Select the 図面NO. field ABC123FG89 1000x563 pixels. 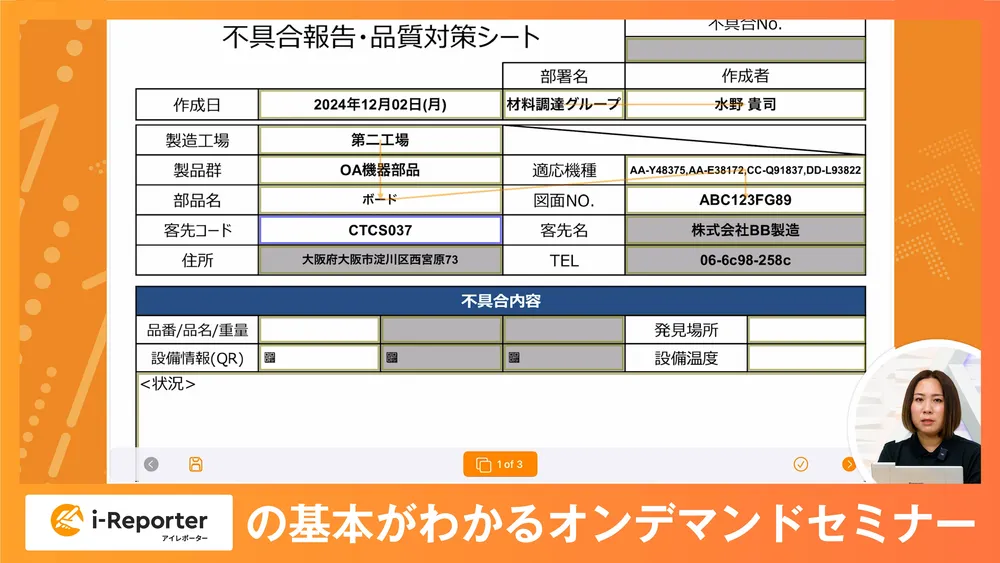(745, 200)
